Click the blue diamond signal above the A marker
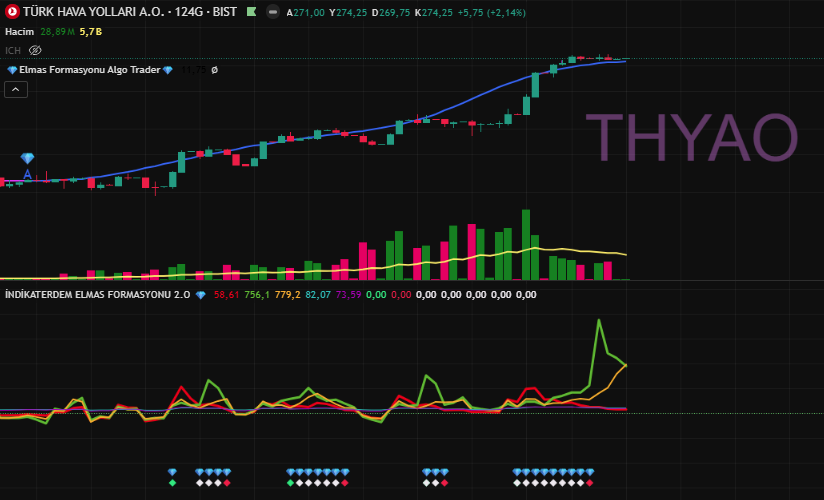Screen dimensions: 824x500 [x=27, y=158]
